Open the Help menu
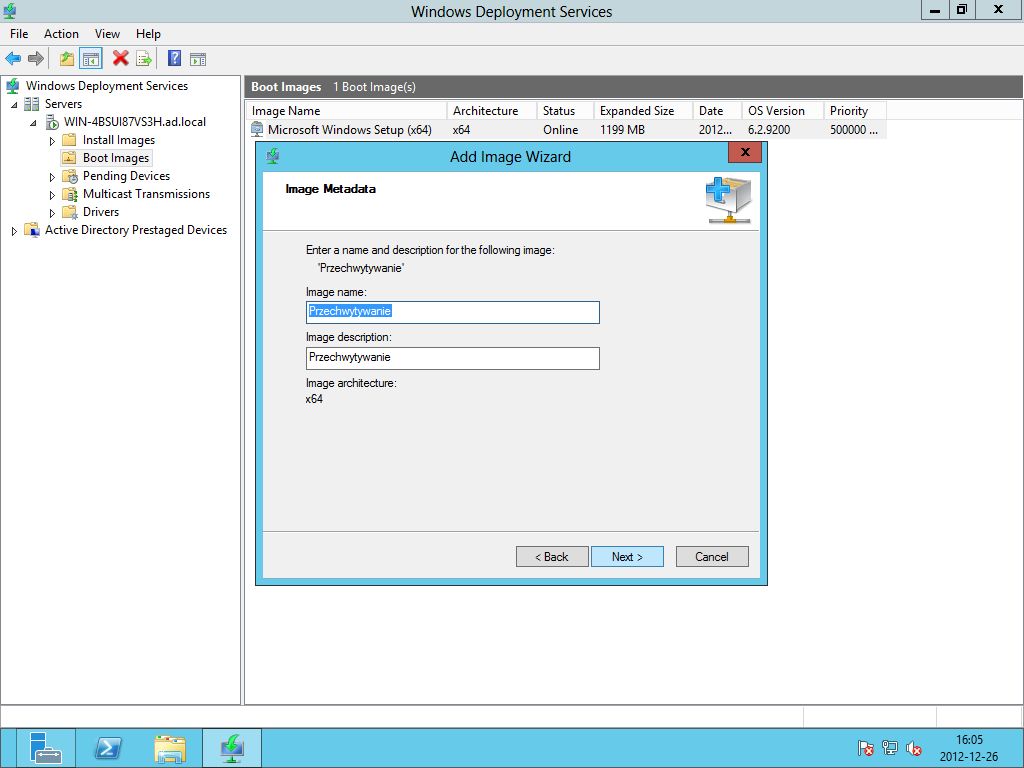The height and width of the screenshot is (768, 1024). click(x=148, y=34)
